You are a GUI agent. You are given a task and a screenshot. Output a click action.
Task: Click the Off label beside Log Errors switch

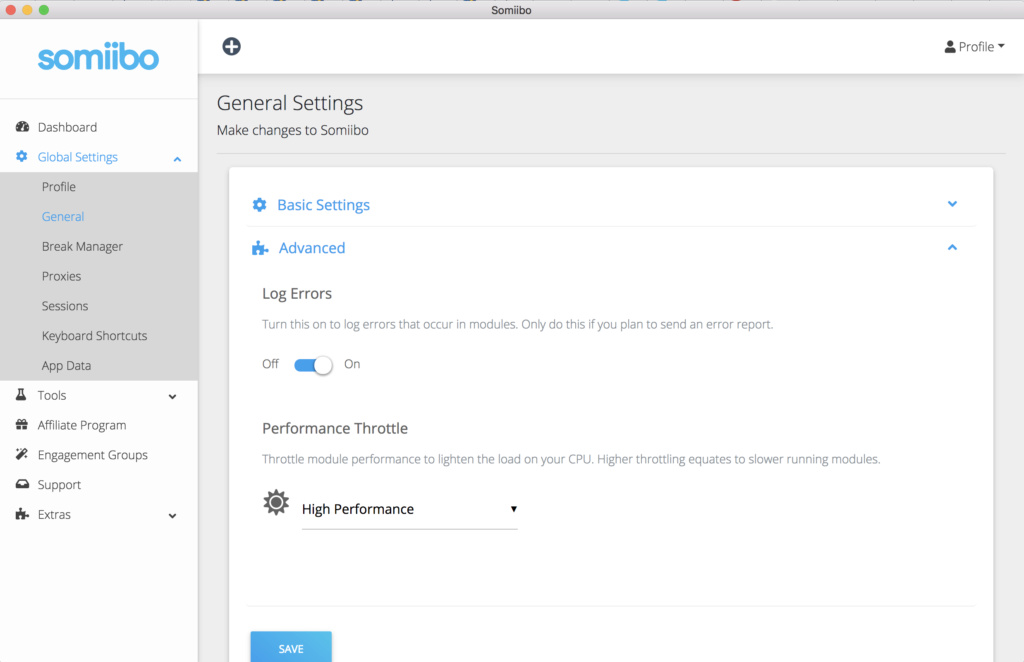270,364
